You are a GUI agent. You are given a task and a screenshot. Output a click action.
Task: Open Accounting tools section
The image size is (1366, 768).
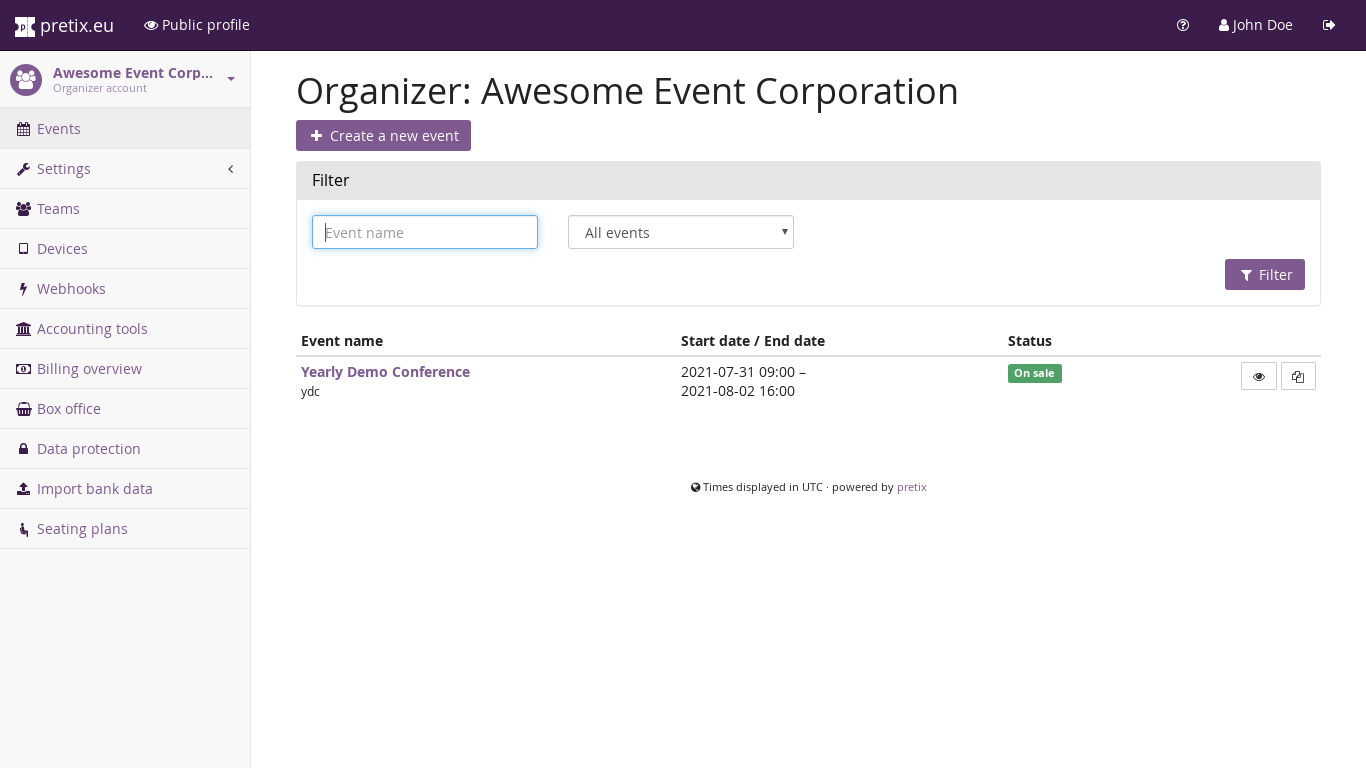pyautogui.click(x=92, y=329)
